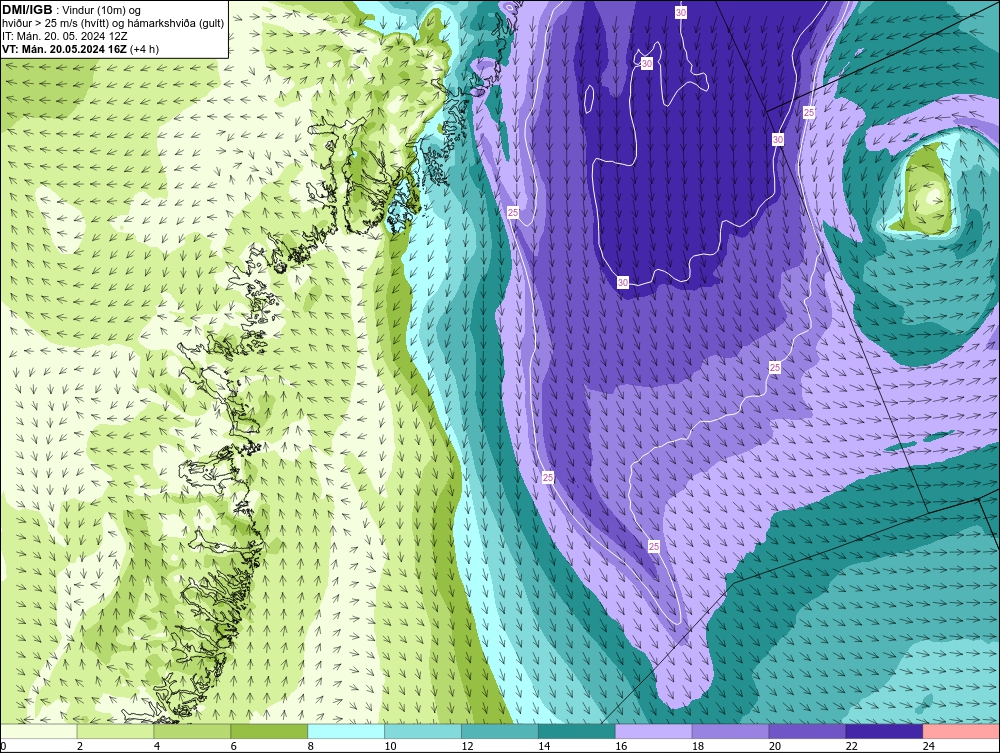Click the lavender 16–18 legend swatch

pyautogui.click(x=654, y=731)
